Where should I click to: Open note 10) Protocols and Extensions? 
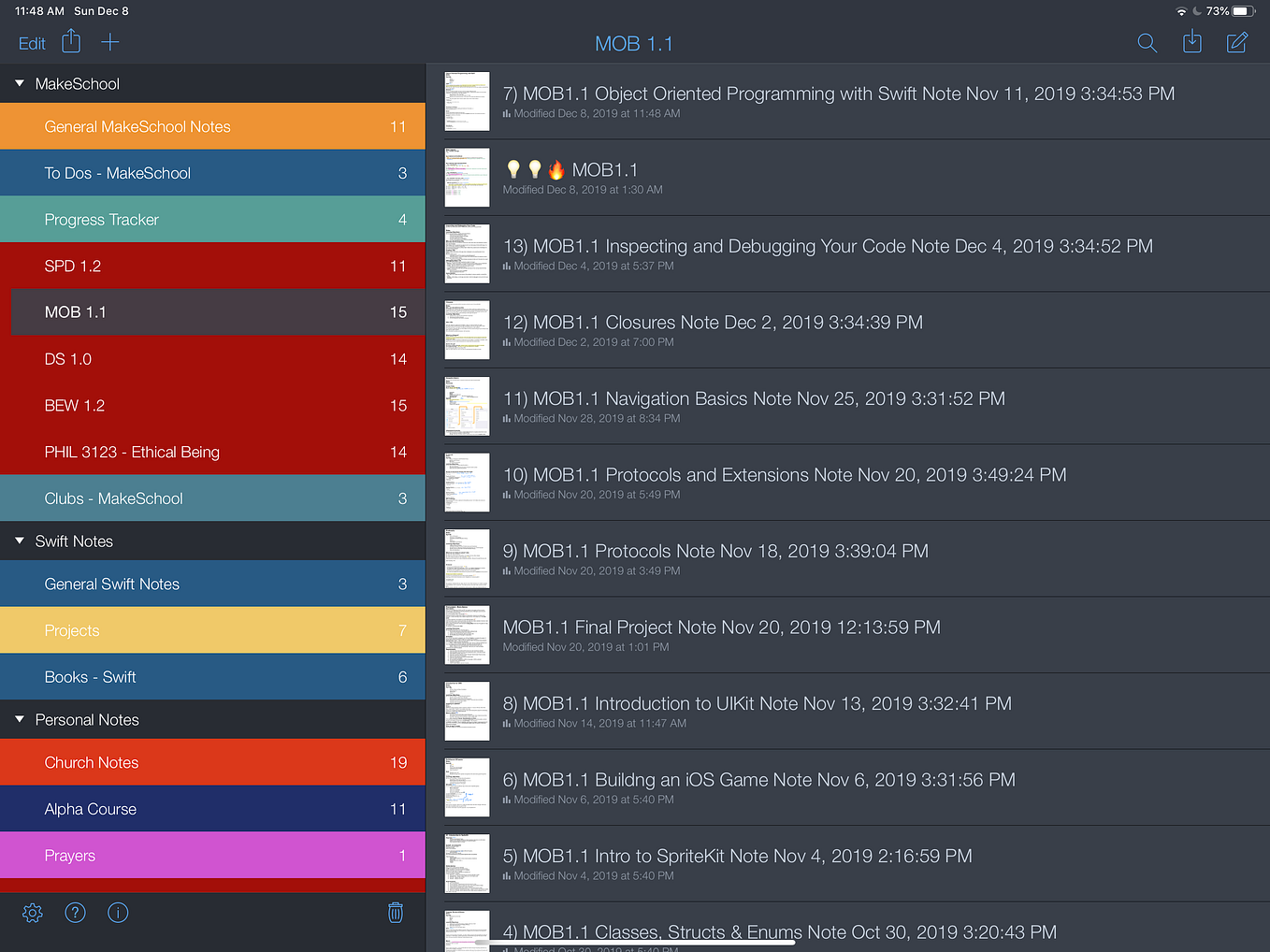click(848, 483)
